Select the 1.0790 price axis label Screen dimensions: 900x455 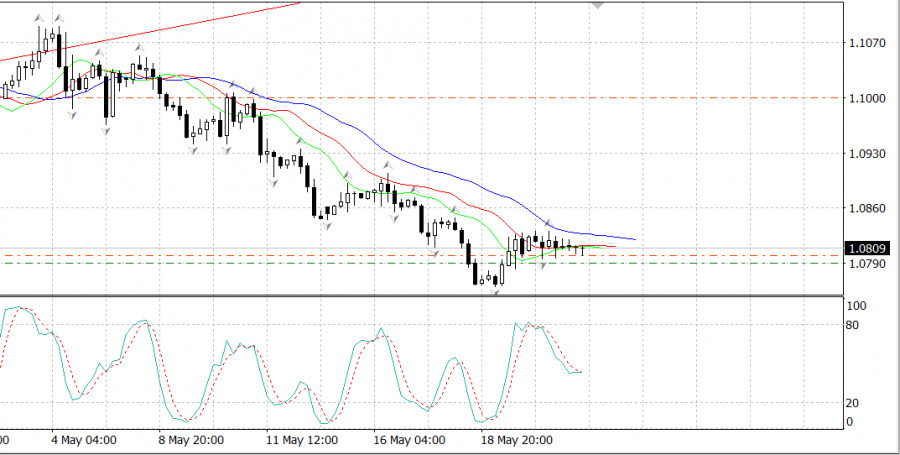tap(866, 265)
